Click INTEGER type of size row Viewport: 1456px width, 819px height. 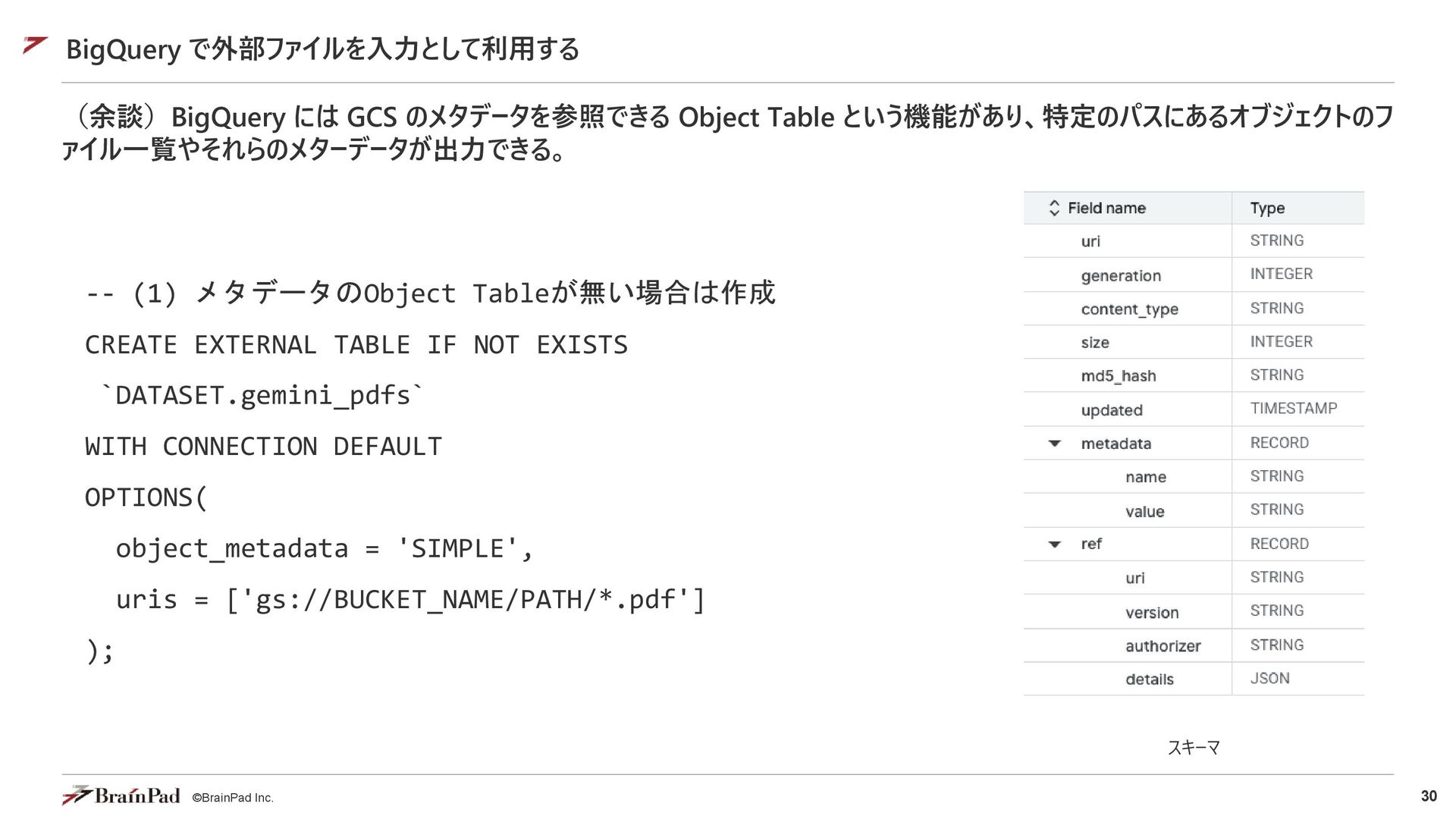[1281, 342]
